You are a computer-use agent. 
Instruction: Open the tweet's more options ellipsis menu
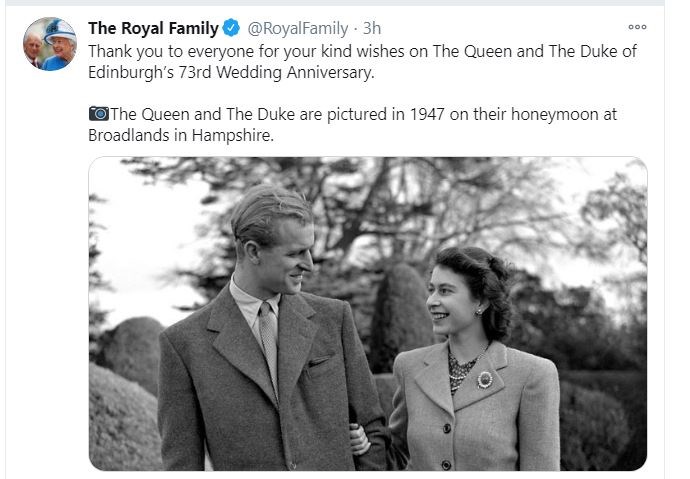[636, 27]
